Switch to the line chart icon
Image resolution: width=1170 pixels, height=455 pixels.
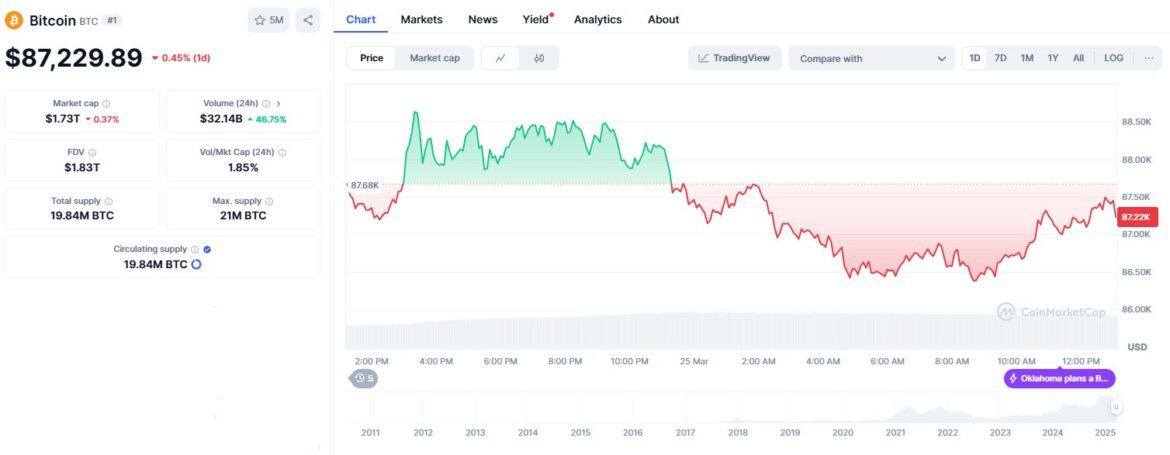click(x=500, y=58)
